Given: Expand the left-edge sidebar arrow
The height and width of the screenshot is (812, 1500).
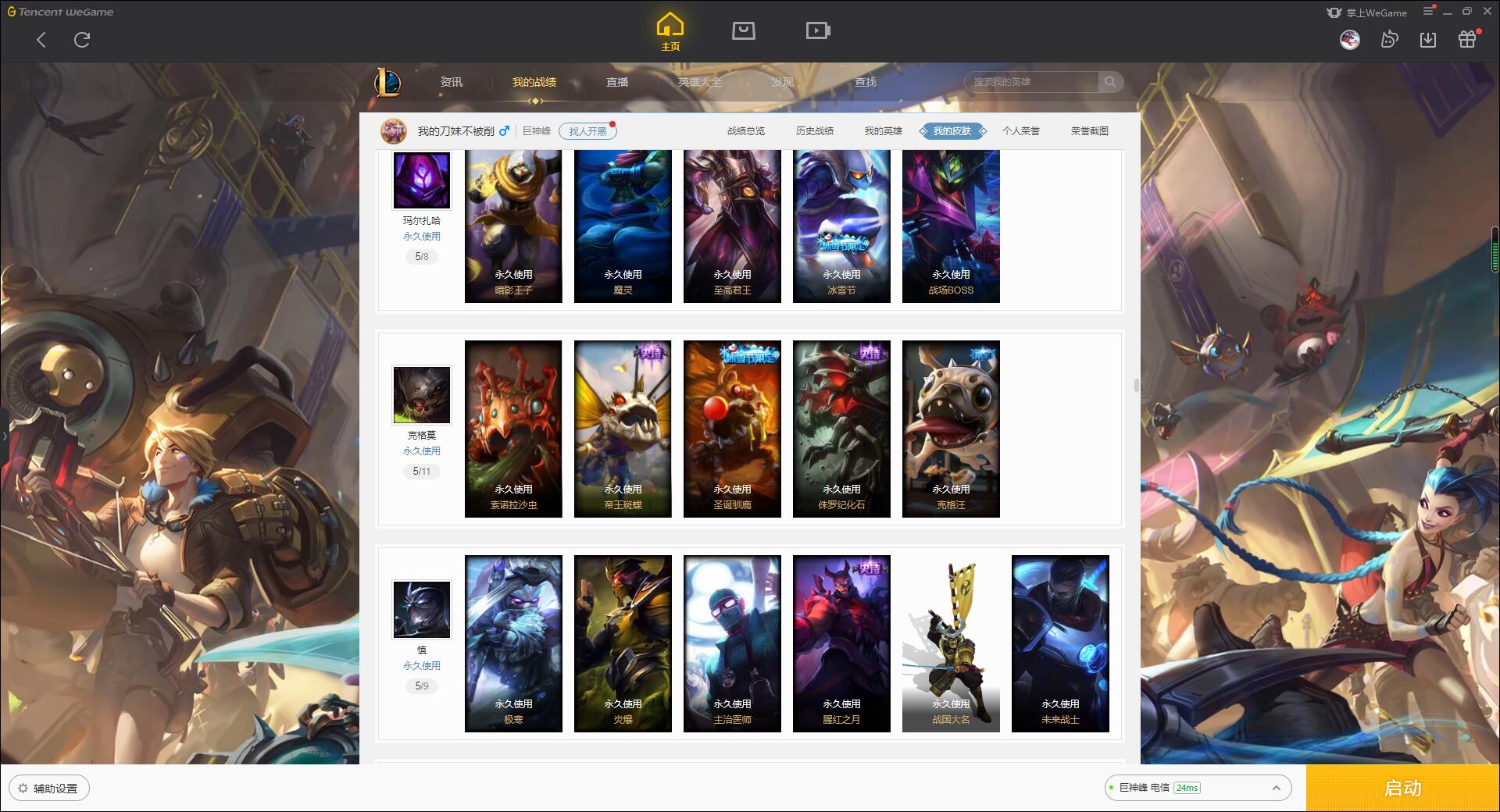Looking at the screenshot, I should point(4,436).
